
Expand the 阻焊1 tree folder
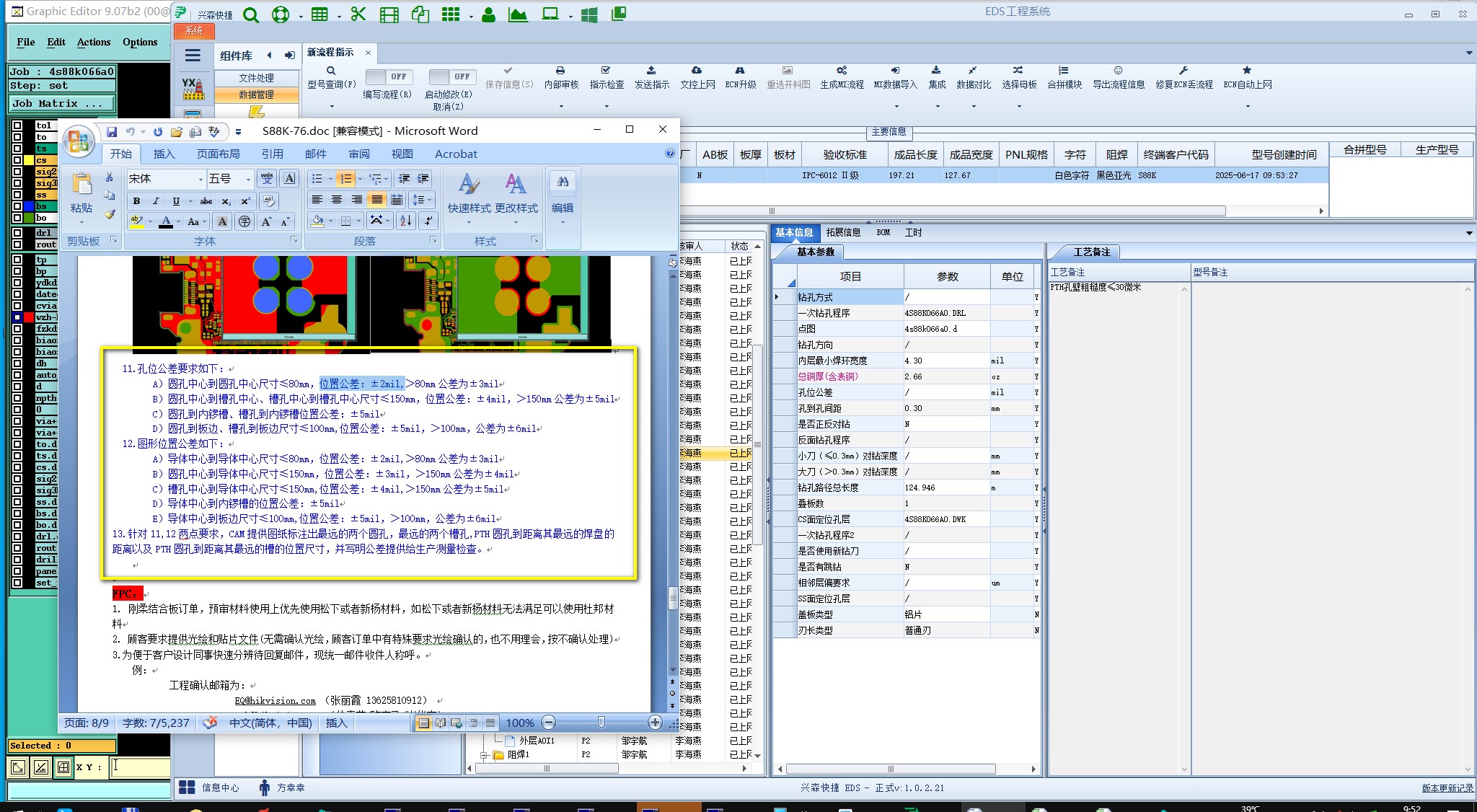click(x=484, y=755)
